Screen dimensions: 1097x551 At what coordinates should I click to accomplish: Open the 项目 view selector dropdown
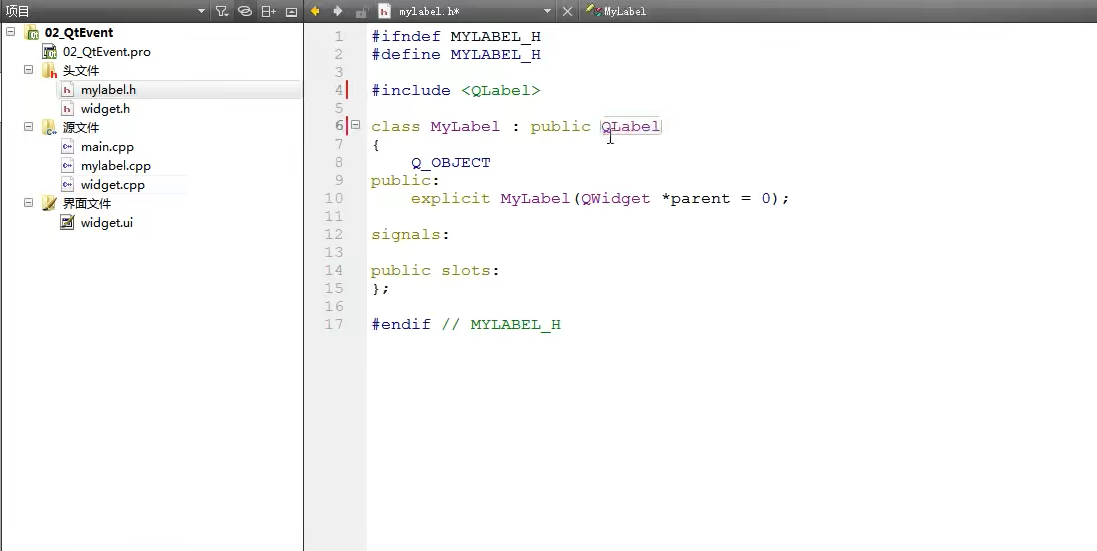[x=201, y=11]
